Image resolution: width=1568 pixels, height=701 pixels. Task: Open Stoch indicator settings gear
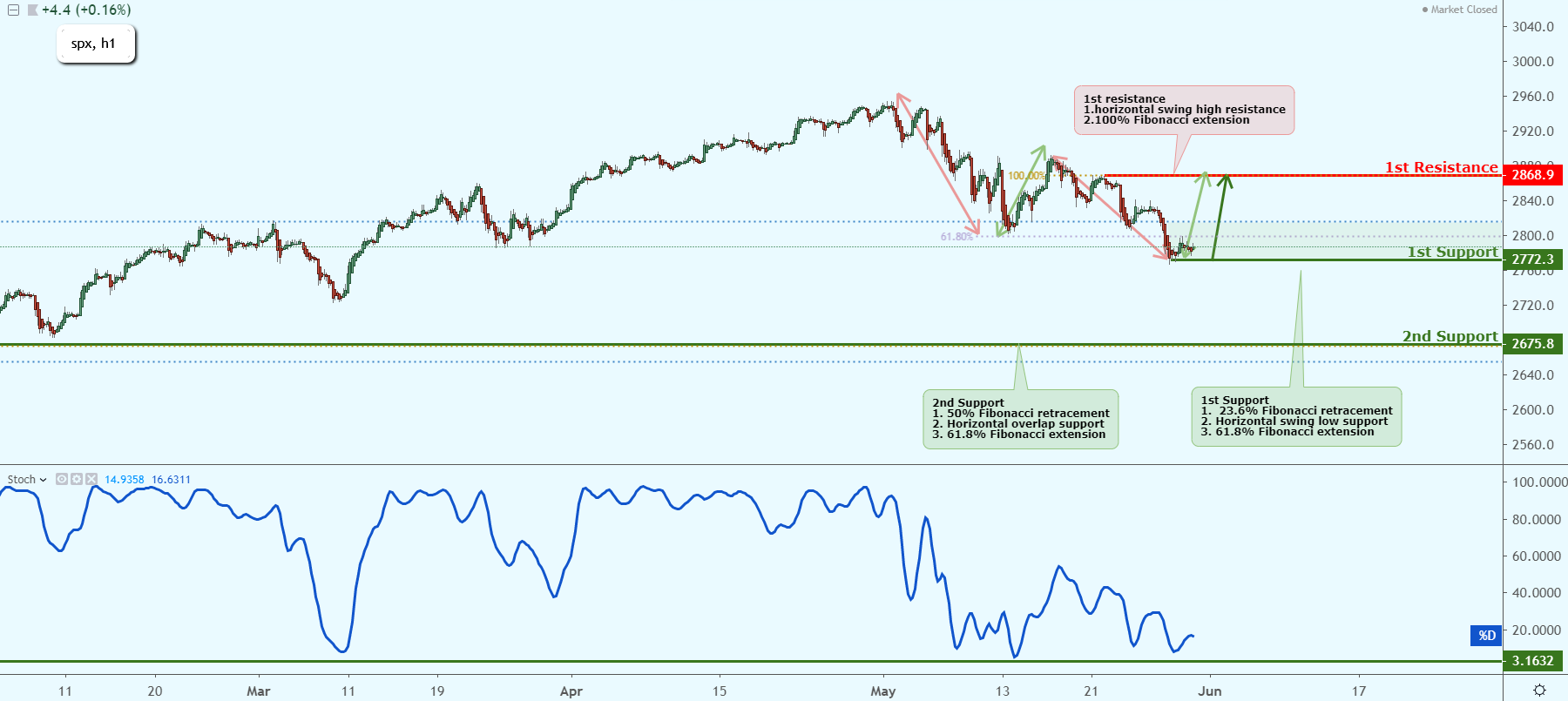click(x=77, y=479)
